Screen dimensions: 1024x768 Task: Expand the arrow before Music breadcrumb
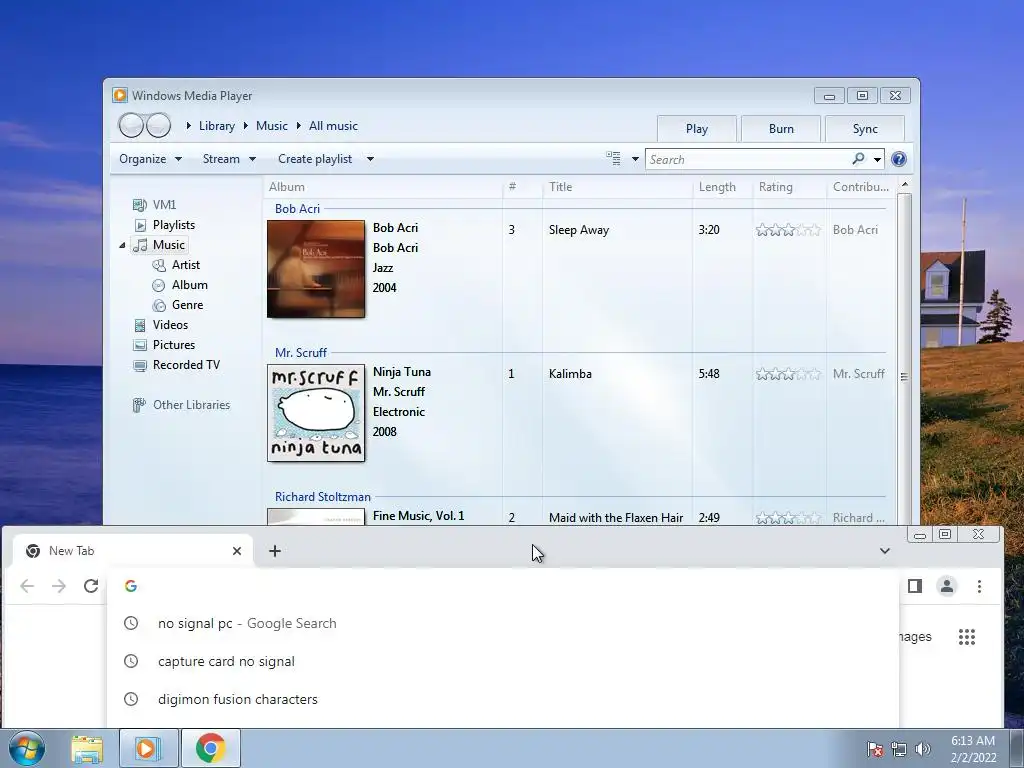click(x=246, y=125)
